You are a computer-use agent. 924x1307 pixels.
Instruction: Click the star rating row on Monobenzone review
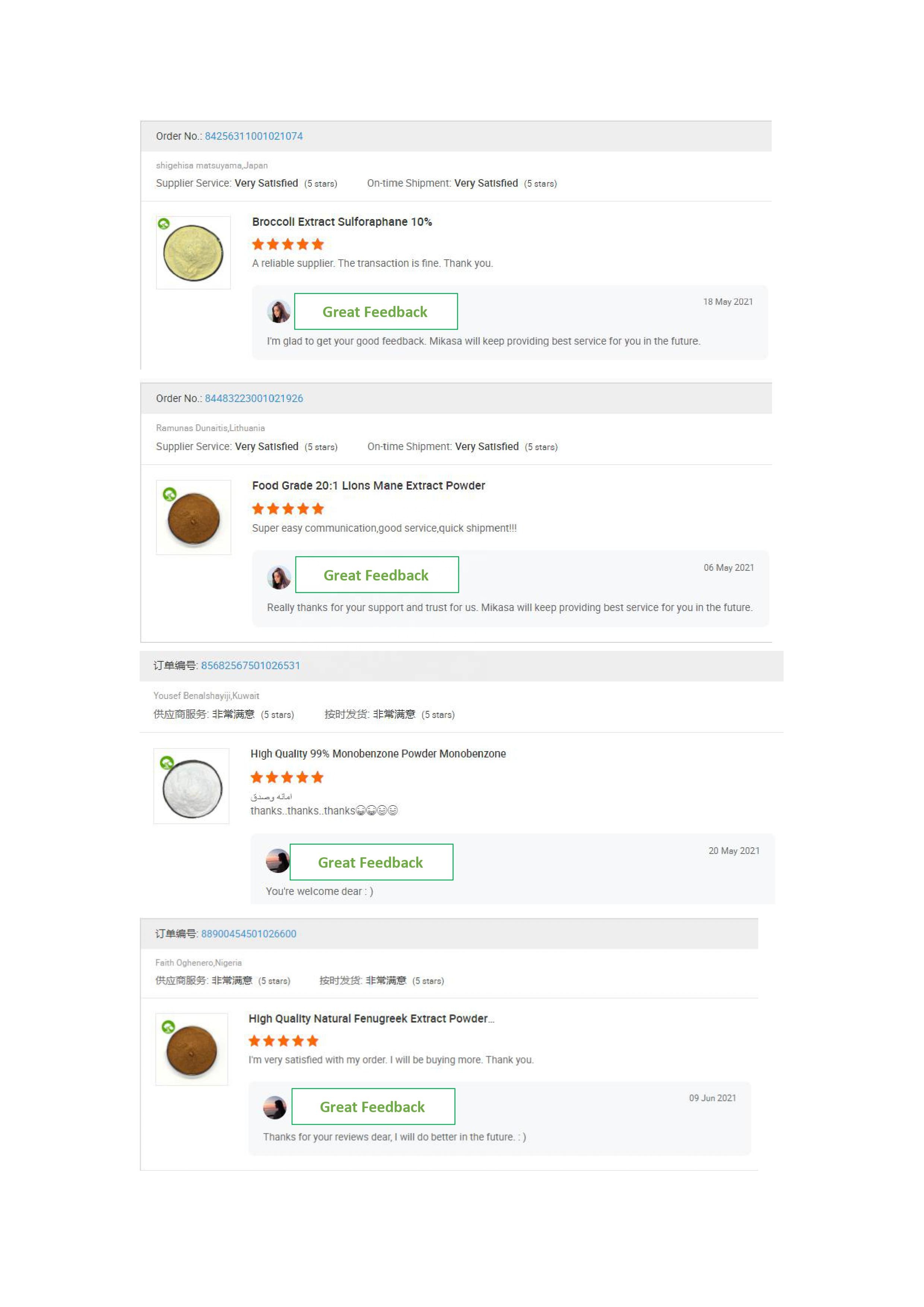(x=287, y=777)
